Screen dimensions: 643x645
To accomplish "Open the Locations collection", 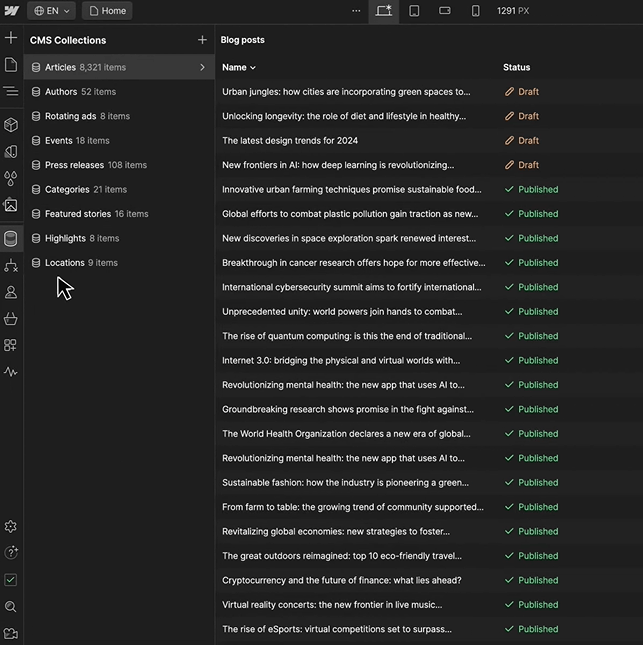I will (119, 263).
